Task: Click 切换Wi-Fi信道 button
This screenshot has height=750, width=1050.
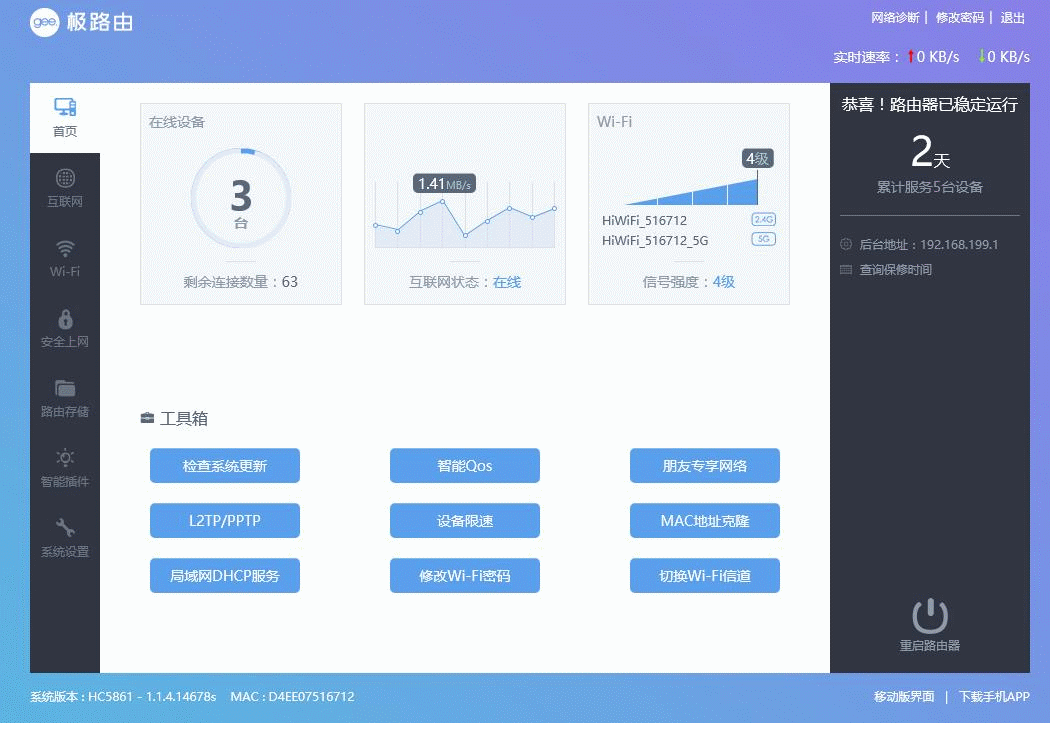Action: pyautogui.click(x=704, y=575)
